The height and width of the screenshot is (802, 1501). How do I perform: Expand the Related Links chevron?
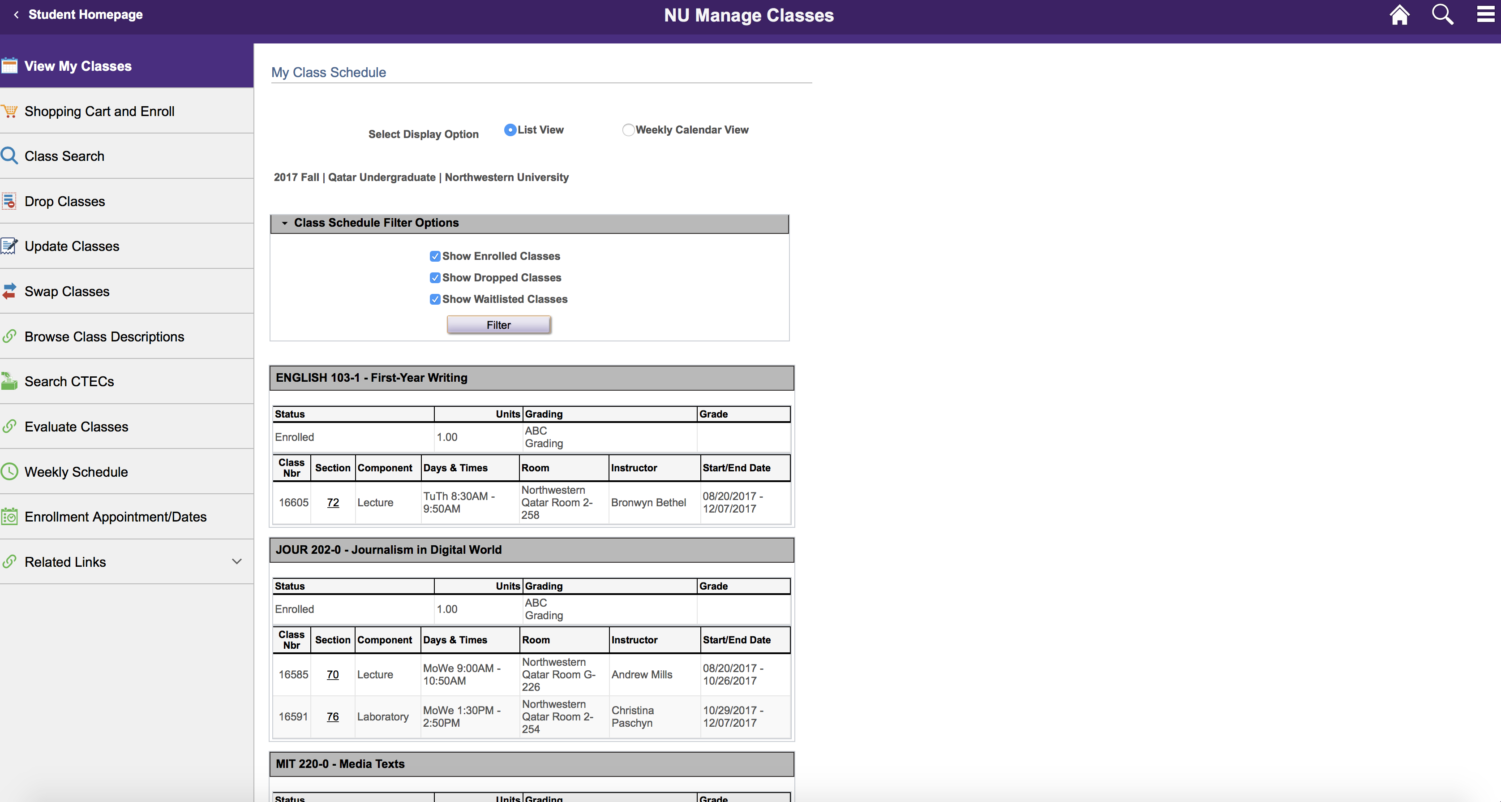236,562
